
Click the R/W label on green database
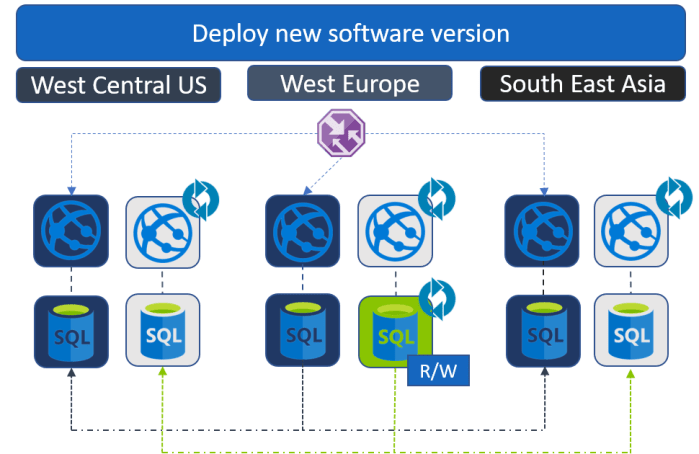pyautogui.click(x=437, y=372)
